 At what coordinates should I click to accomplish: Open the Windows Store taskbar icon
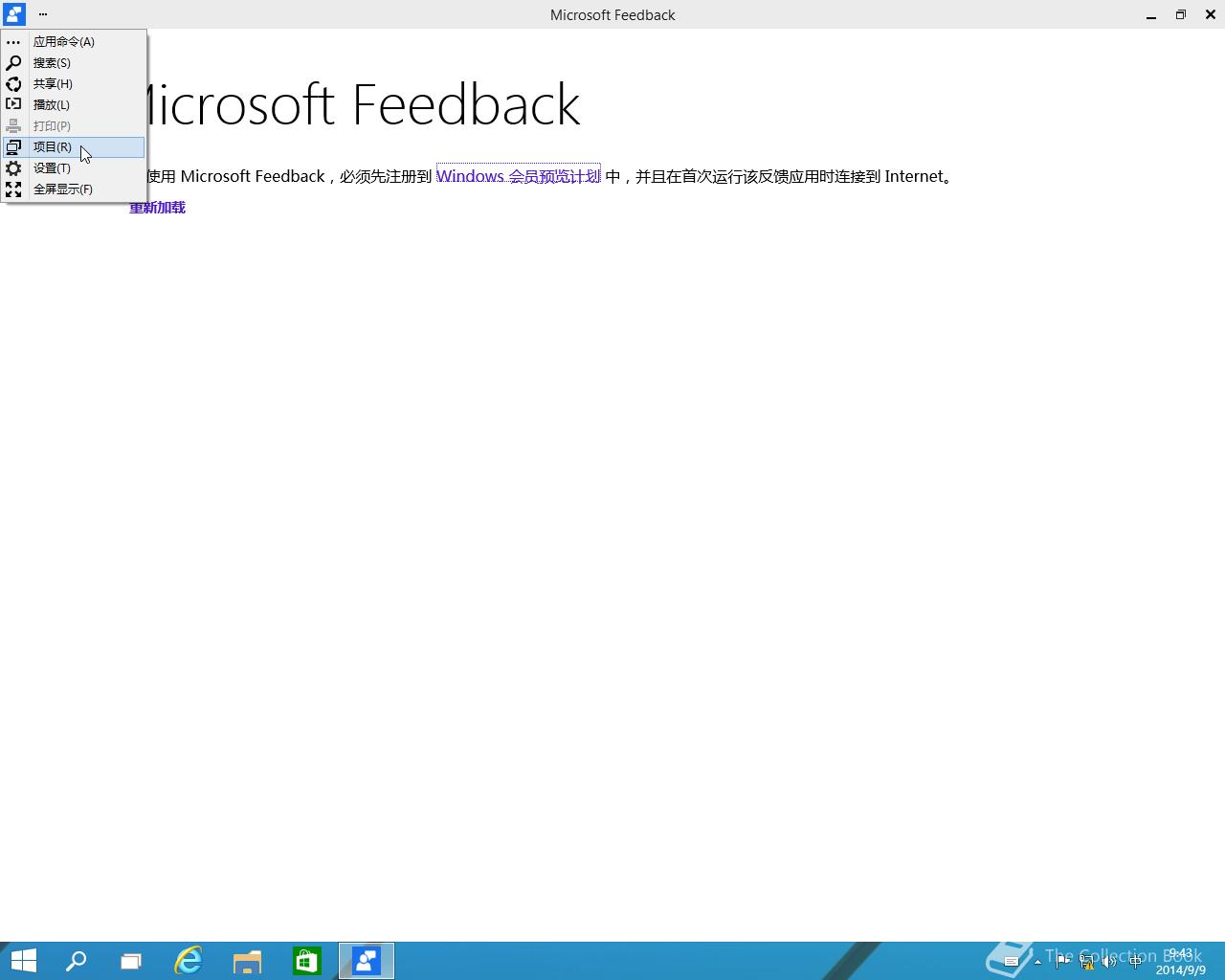307,961
